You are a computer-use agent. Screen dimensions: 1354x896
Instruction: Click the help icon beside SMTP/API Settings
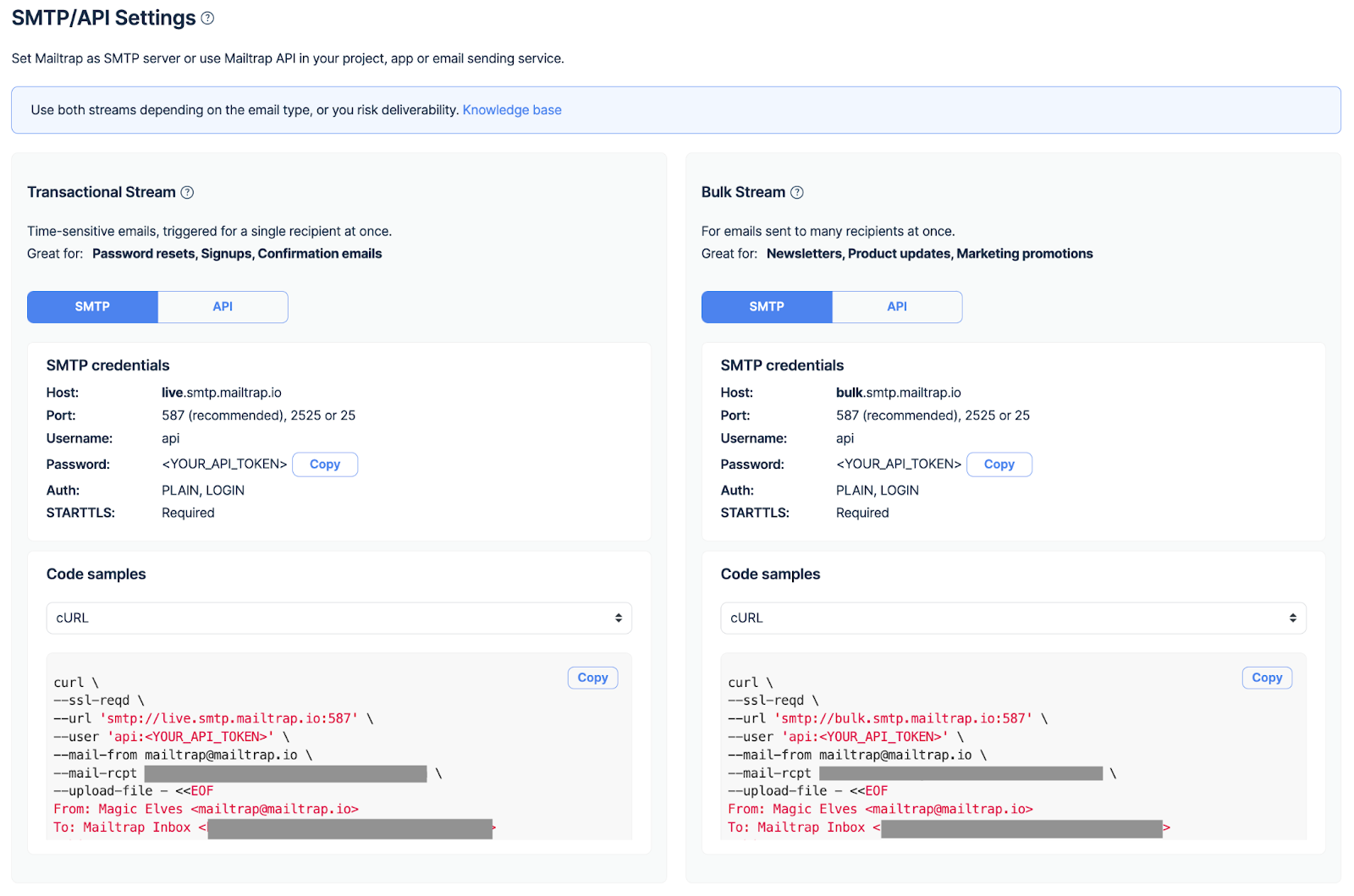[207, 18]
